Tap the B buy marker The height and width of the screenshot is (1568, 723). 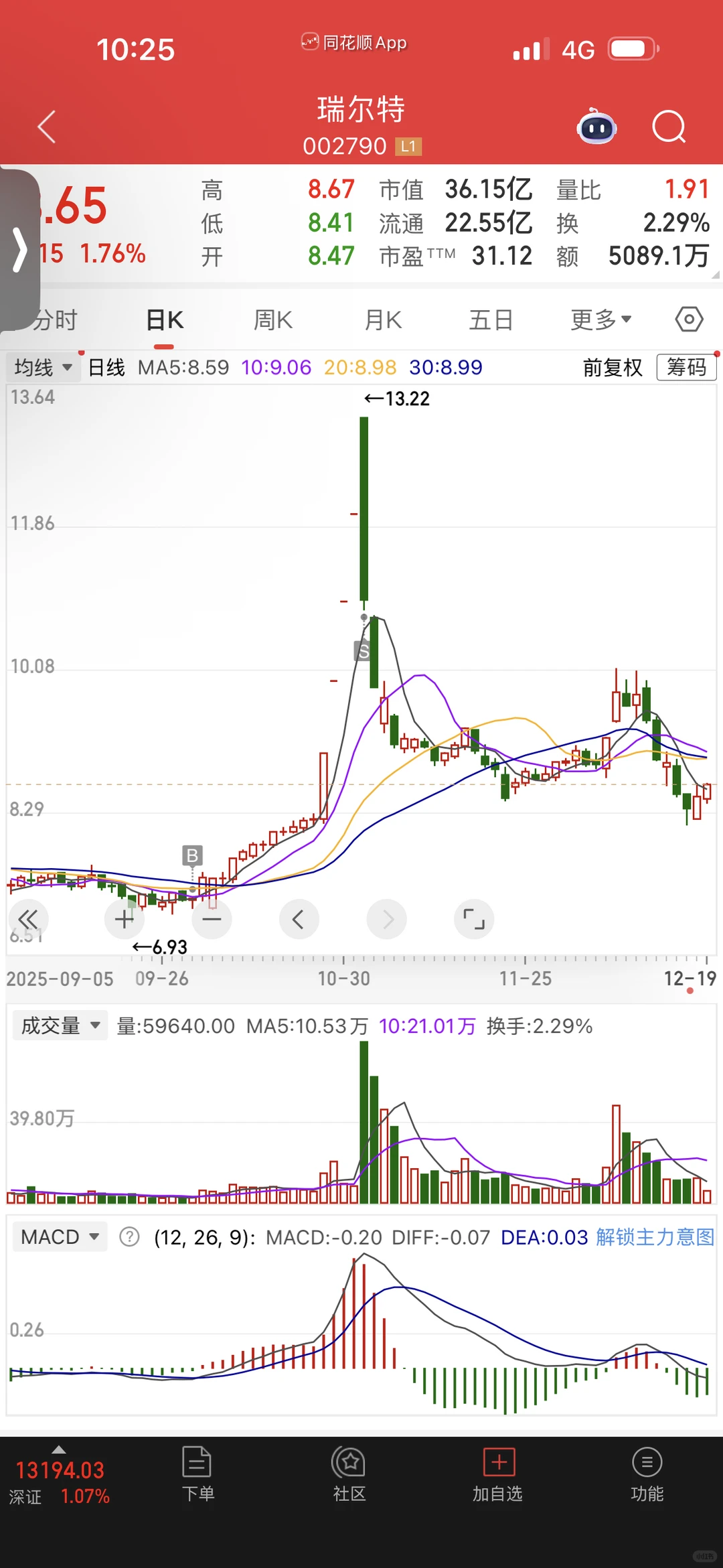(x=192, y=855)
